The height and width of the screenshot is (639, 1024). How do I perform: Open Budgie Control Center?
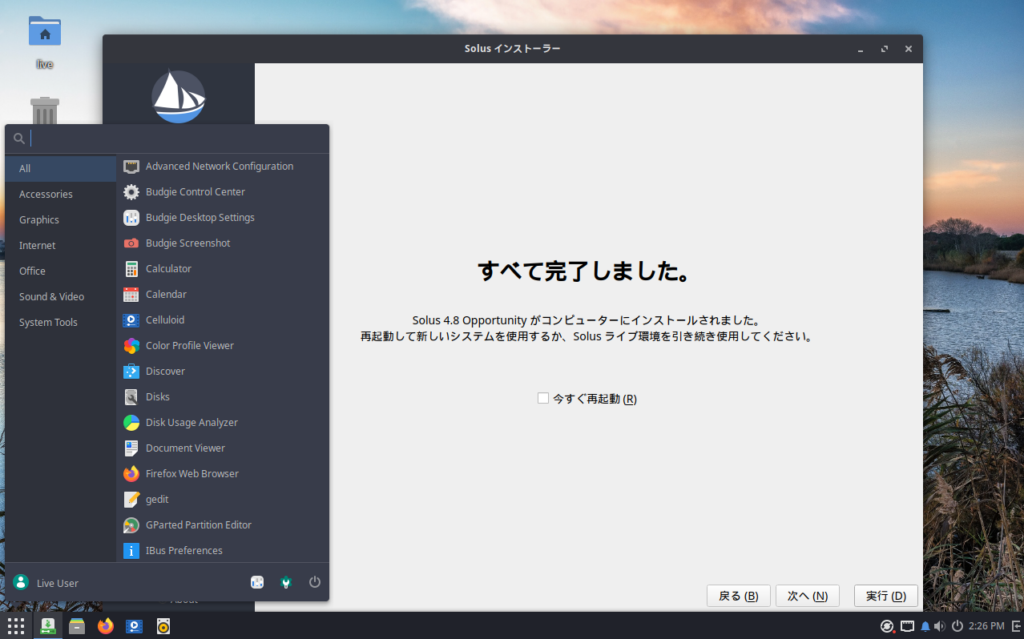[195, 192]
